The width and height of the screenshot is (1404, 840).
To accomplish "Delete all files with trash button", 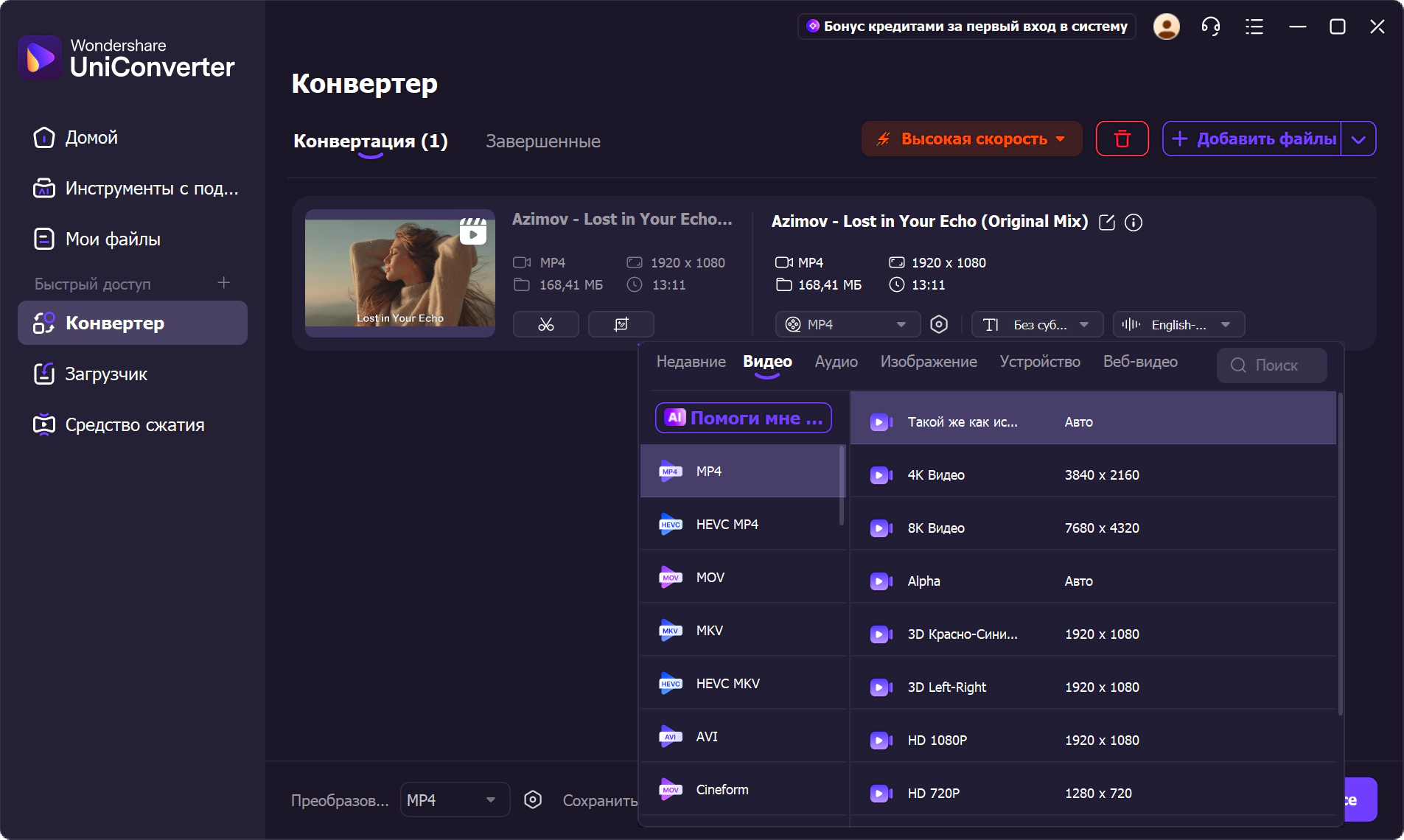I will [1122, 139].
